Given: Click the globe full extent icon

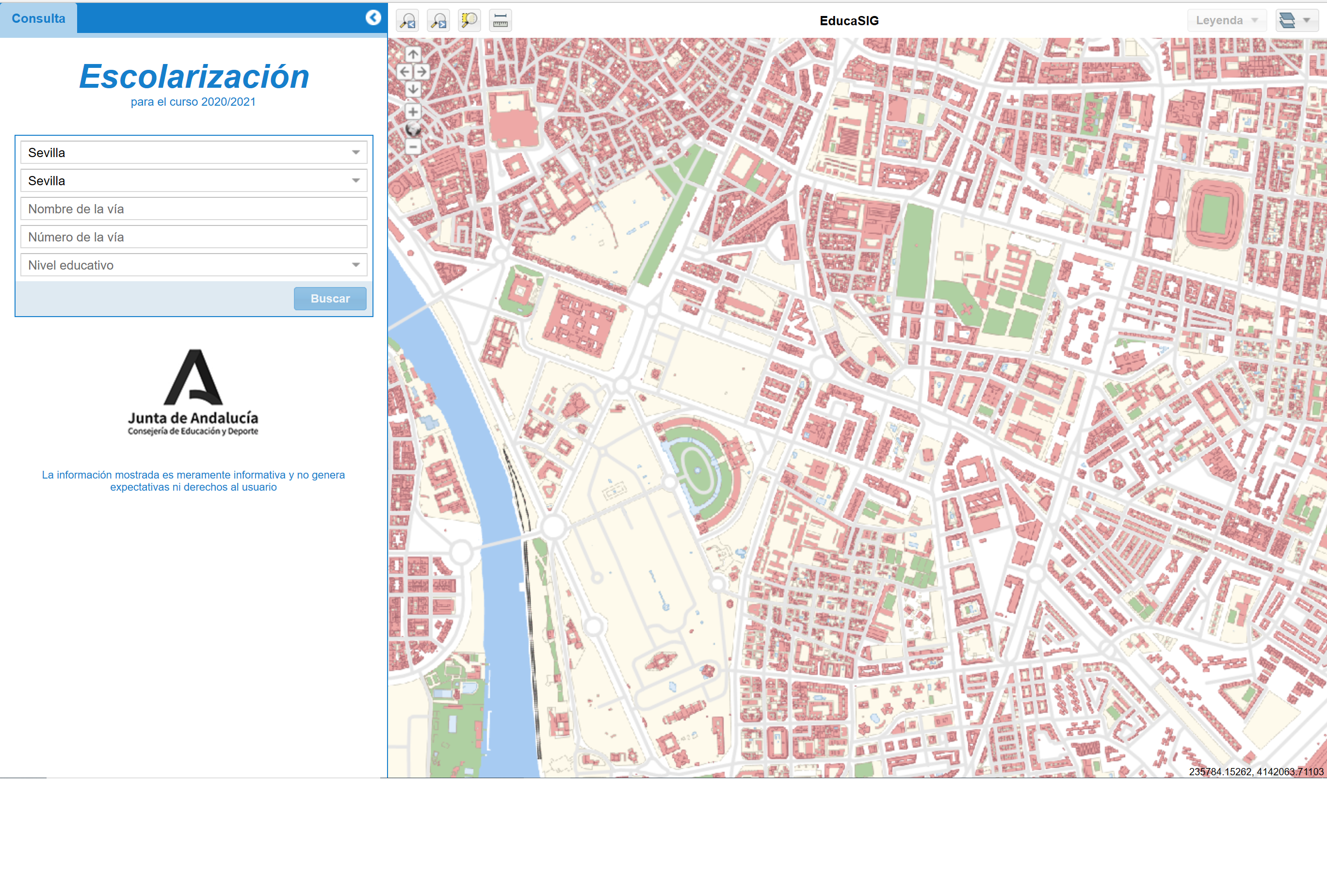Looking at the screenshot, I should 413,129.
